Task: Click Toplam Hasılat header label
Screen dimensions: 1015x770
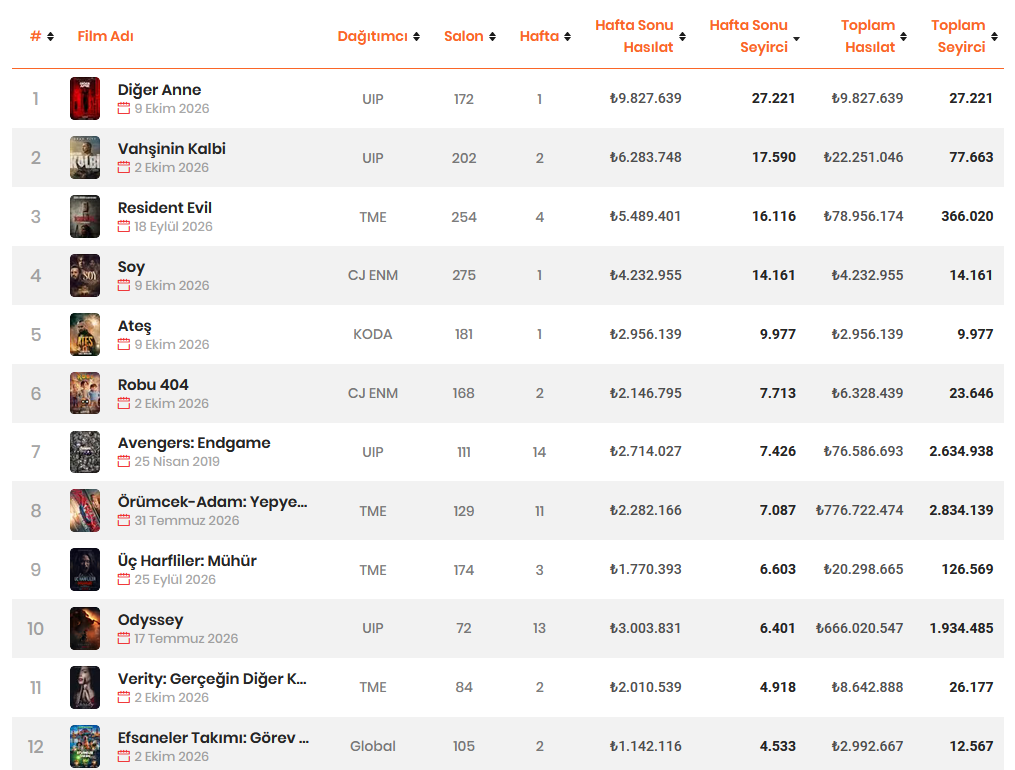Action: 868,36
